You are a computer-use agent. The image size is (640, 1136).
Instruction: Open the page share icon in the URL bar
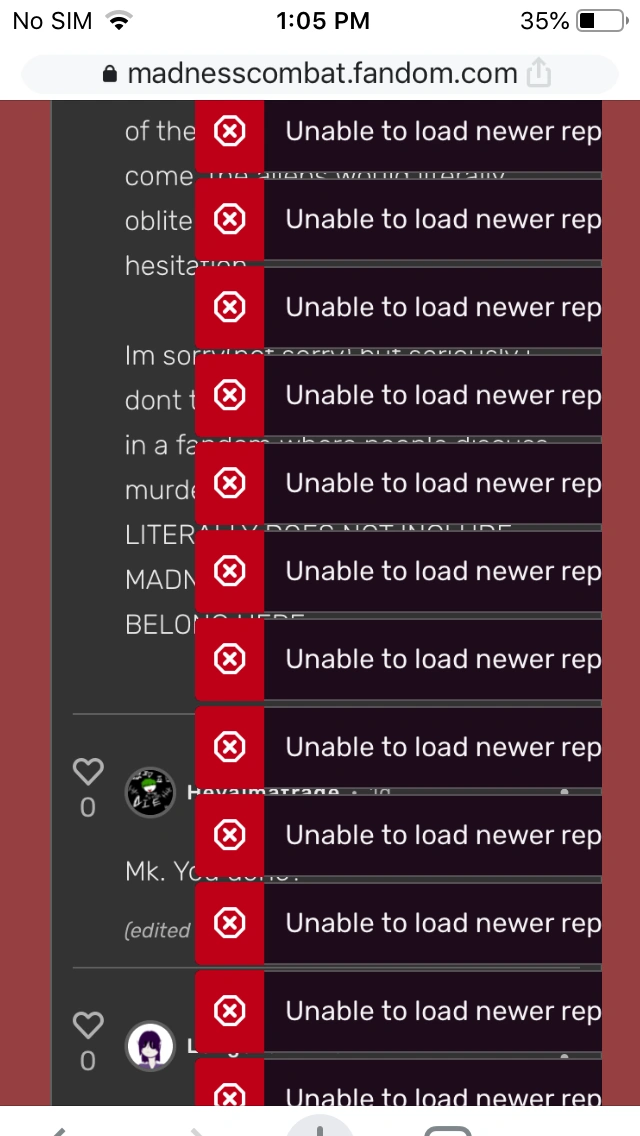pyautogui.click(x=538, y=72)
